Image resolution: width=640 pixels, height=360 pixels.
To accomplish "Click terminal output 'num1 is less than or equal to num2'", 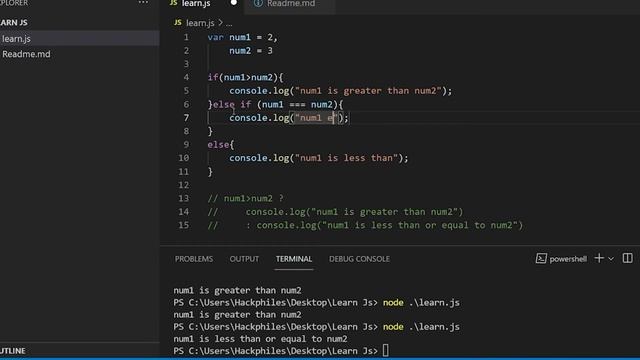I will coord(260,339).
